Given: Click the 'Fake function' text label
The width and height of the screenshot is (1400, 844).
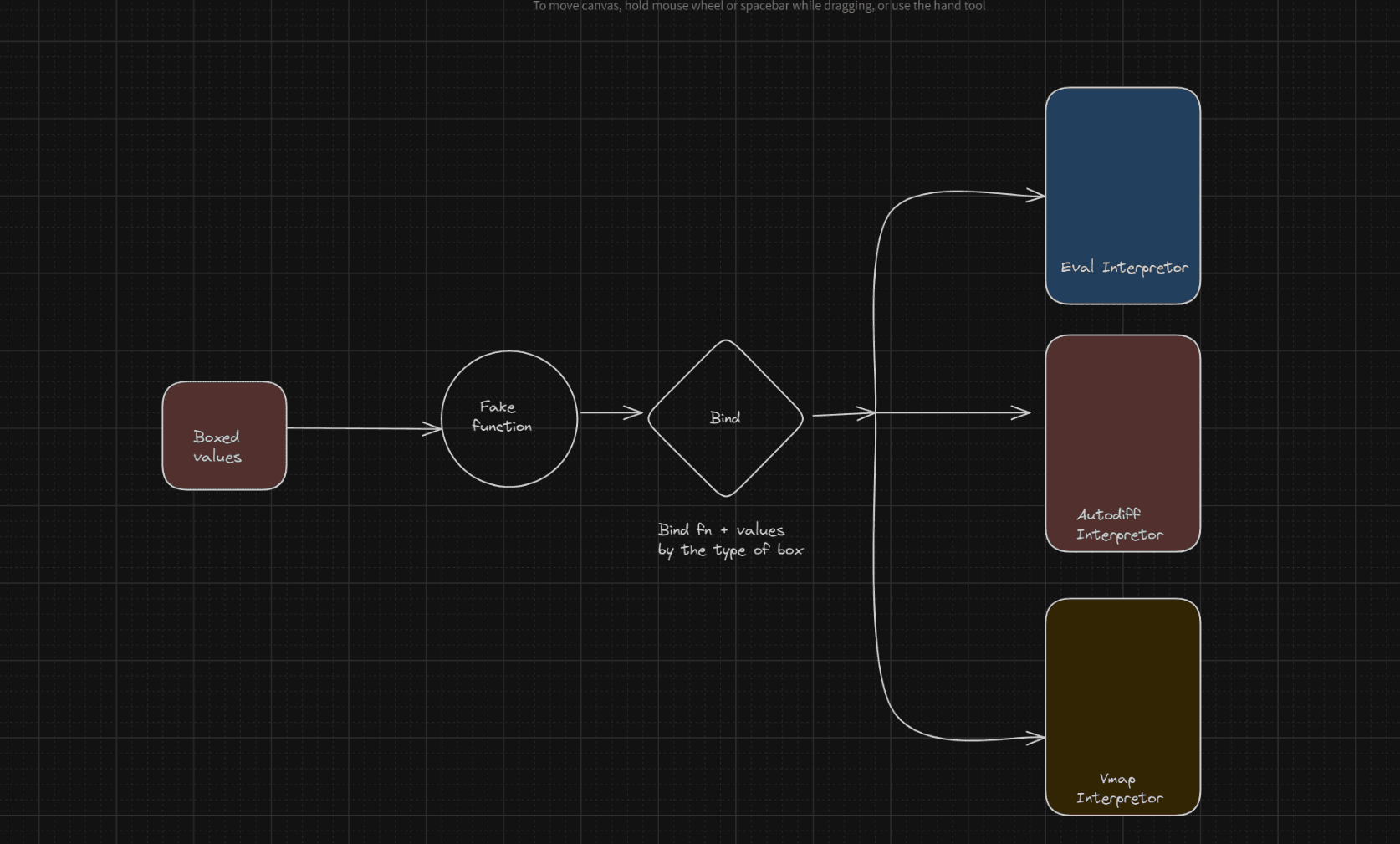Looking at the screenshot, I should click(x=501, y=417).
